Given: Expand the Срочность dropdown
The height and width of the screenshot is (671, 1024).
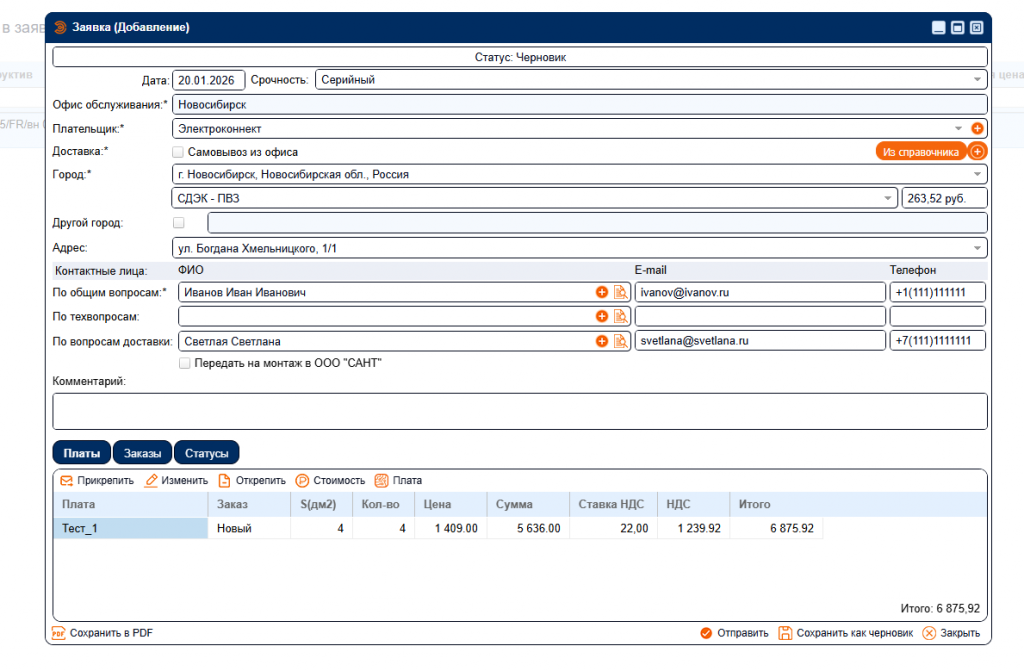Looking at the screenshot, I should [977, 80].
